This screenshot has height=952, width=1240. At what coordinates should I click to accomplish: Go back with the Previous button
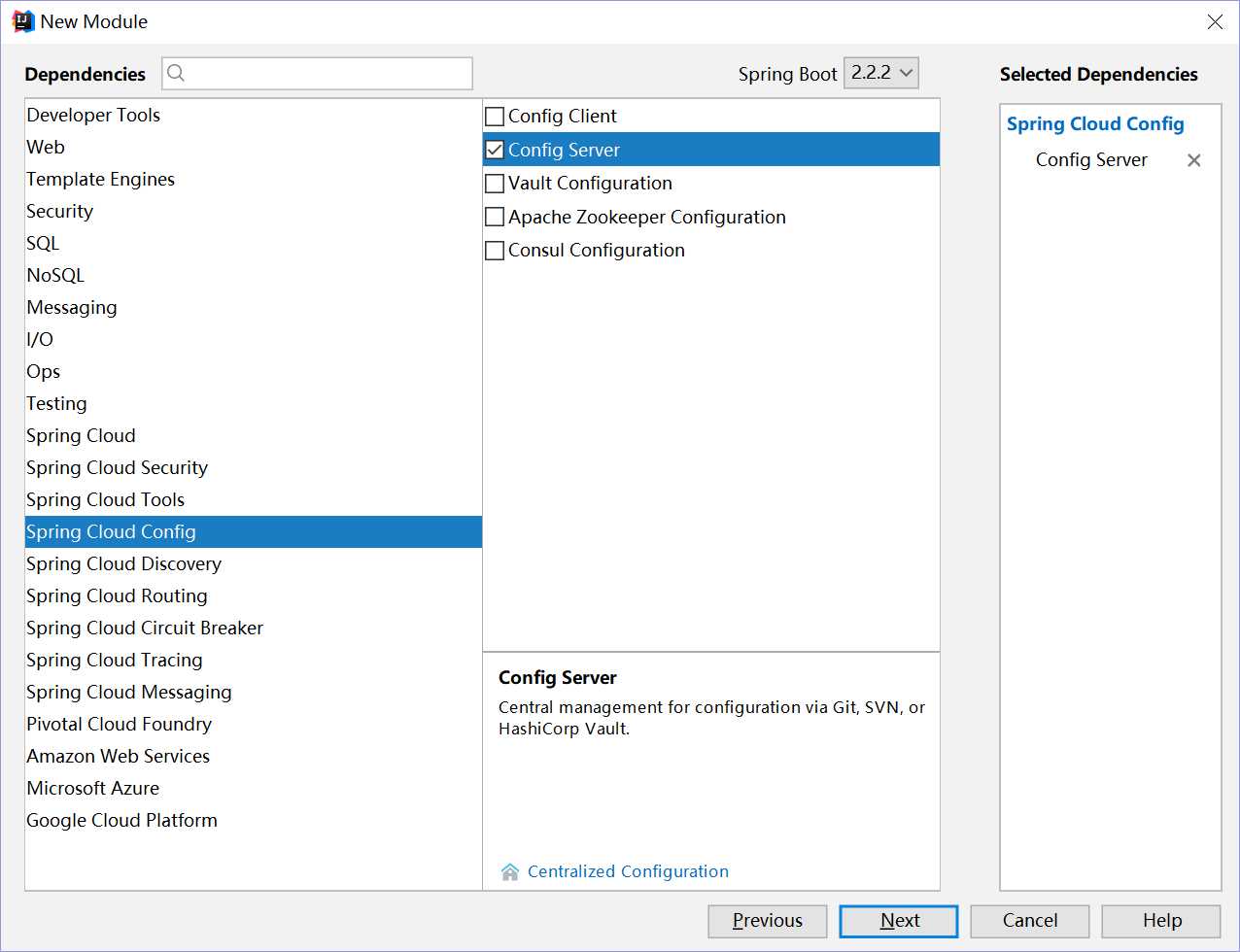pos(768,921)
